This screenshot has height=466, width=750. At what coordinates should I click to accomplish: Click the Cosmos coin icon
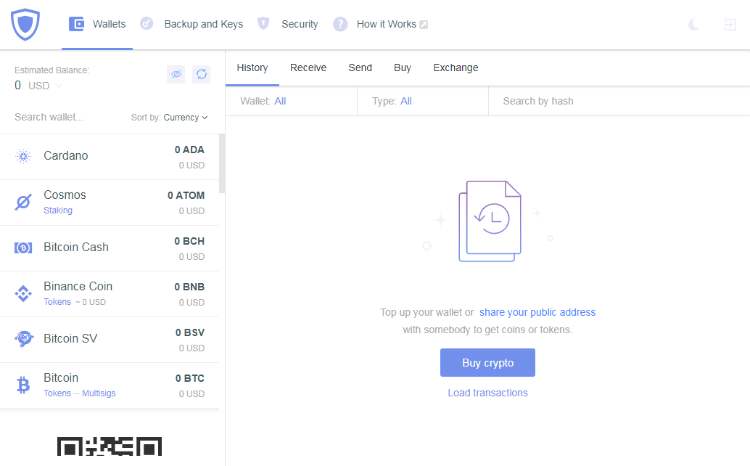[23, 202]
